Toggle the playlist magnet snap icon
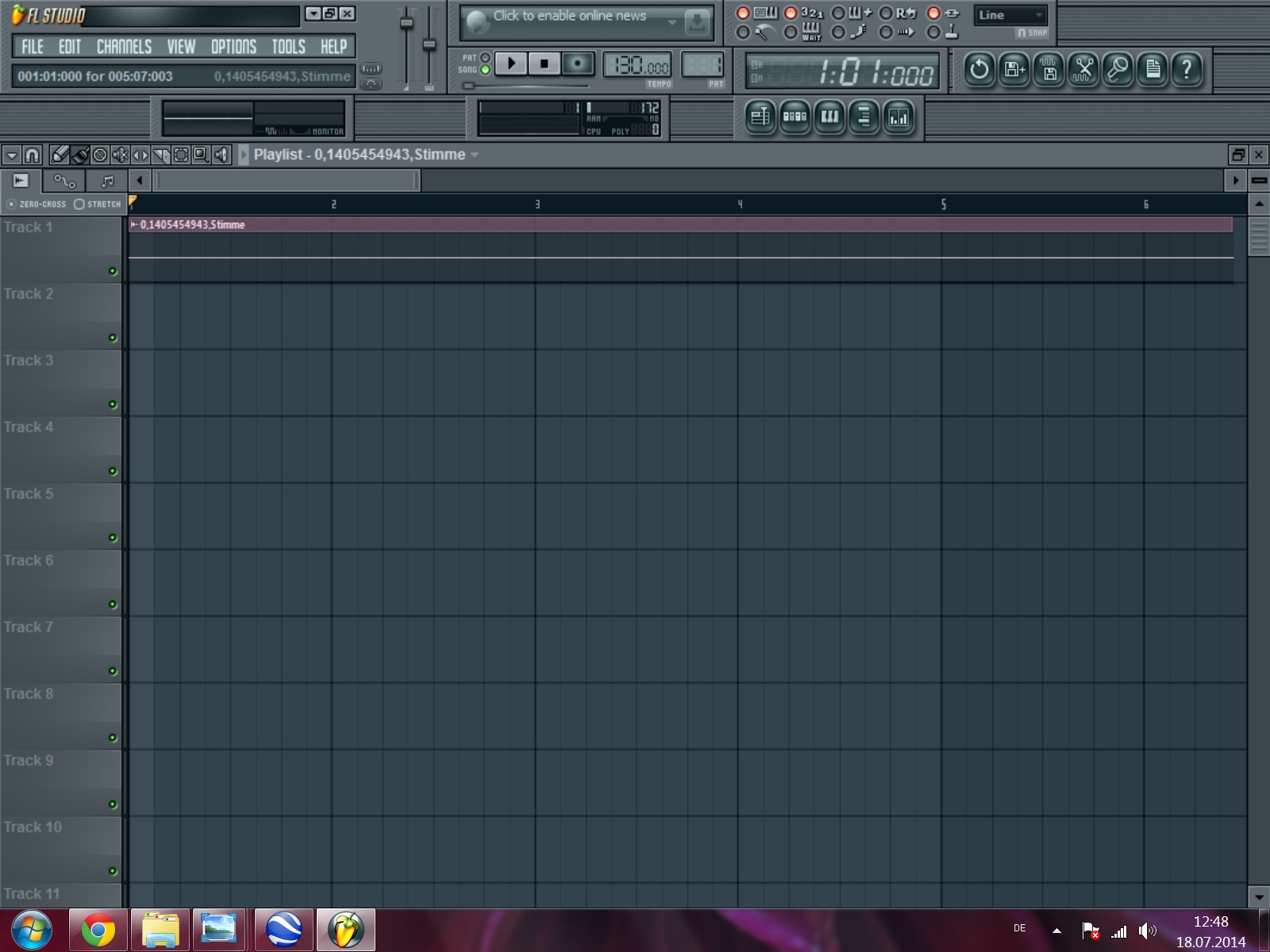Image resolution: width=1270 pixels, height=952 pixels. pyautogui.click(x=32, y=155)
